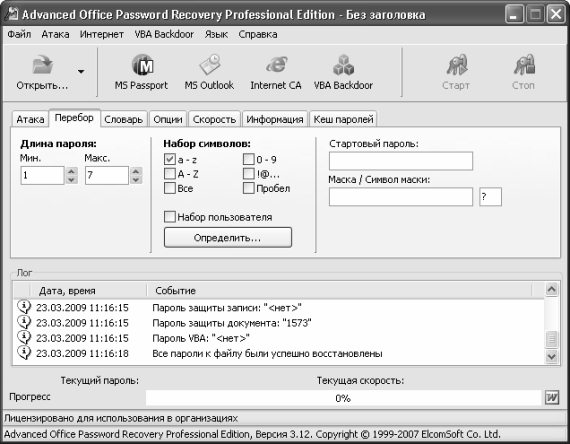Toggle the a - z charset checkbox
Viewport: 570px width, 444px height.
[170, 159]
